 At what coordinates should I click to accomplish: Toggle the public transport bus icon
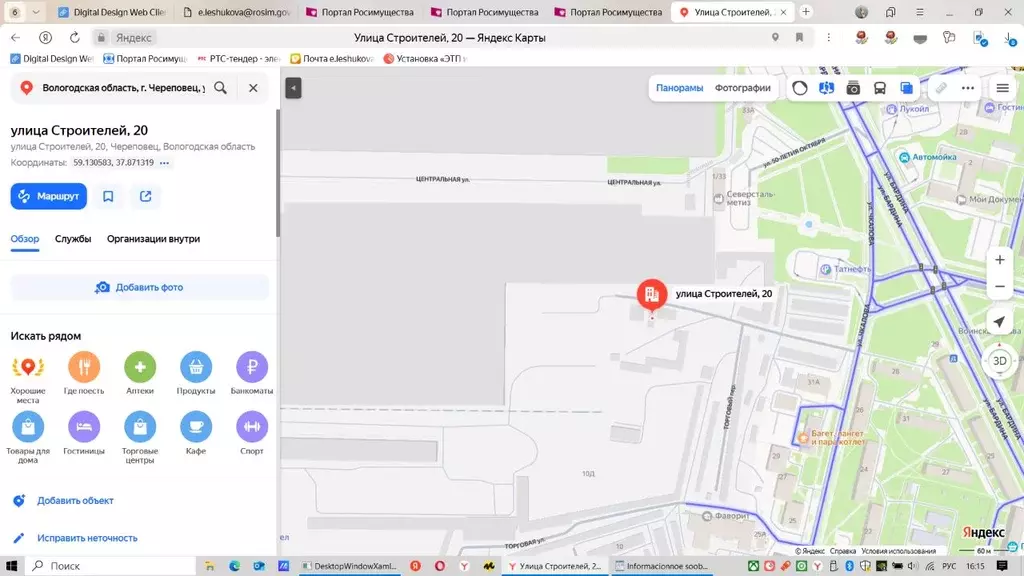tap(880, 88)
